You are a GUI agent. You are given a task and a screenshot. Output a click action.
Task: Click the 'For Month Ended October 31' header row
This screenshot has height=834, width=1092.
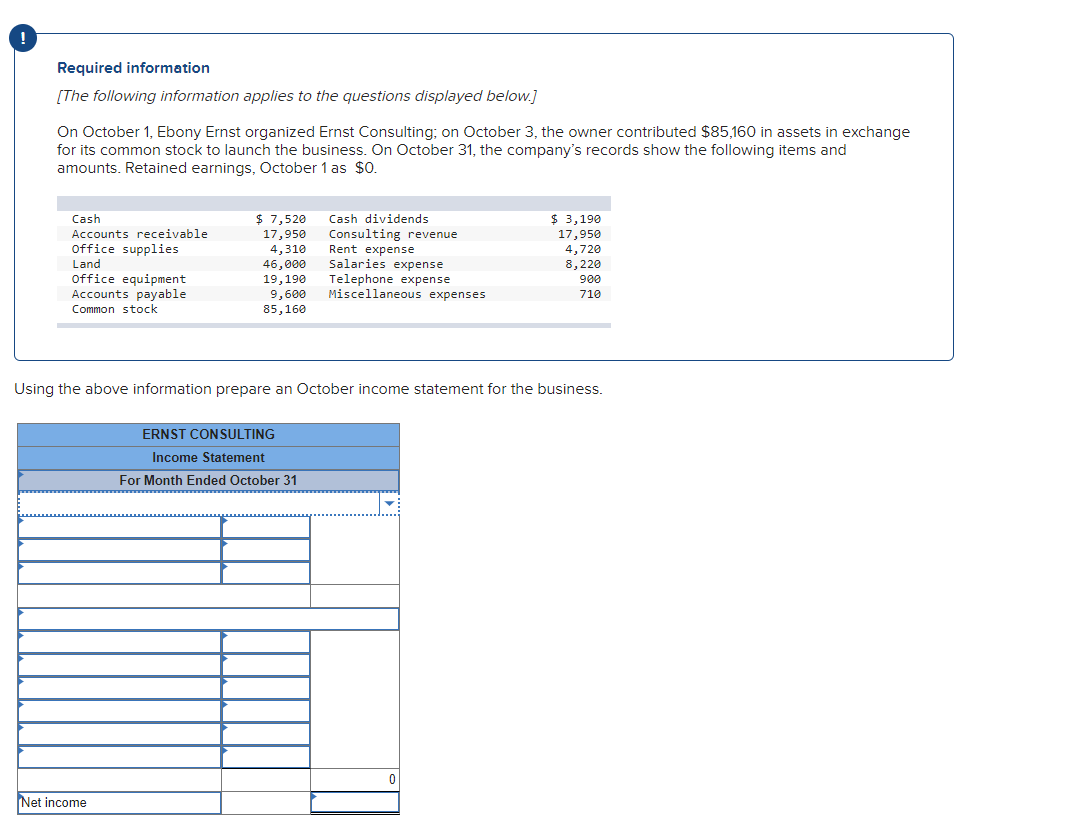click(208, 480)
